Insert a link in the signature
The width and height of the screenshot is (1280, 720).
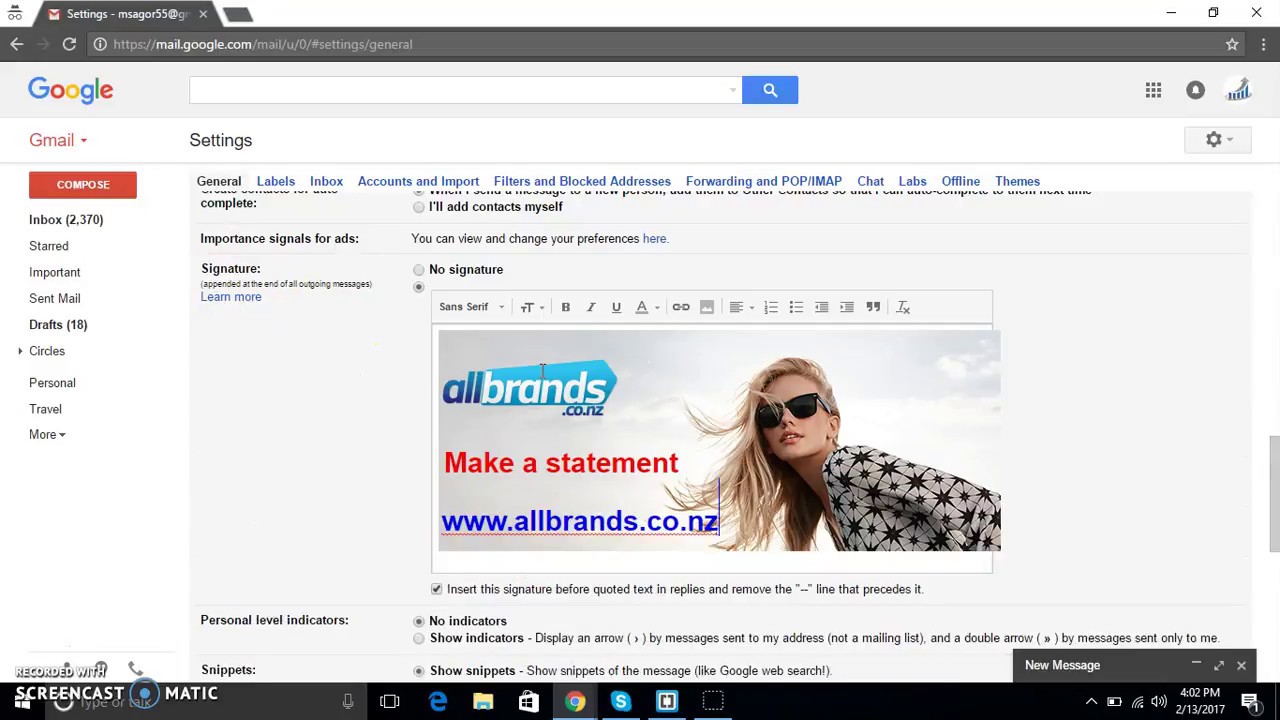click(681, 307)
